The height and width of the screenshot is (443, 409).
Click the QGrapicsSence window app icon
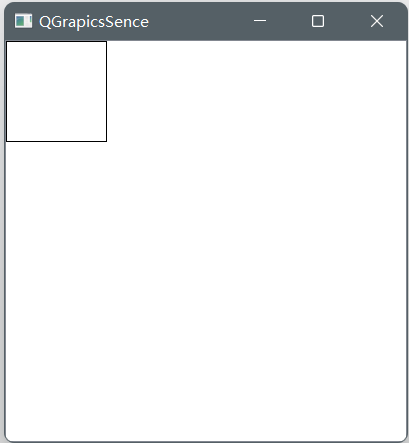click(x=23, y=21)
